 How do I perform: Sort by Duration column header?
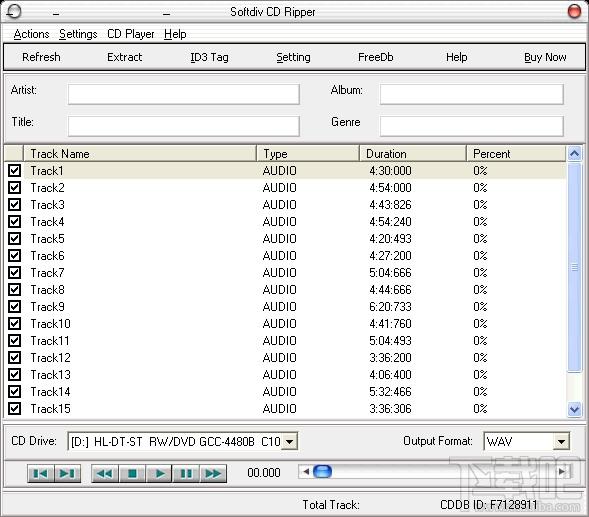pos(413,154)
